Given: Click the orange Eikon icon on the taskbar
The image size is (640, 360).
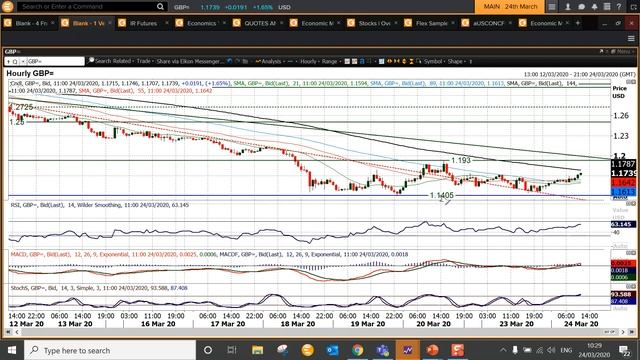Looking at the screenshot, I should [307, 350].
